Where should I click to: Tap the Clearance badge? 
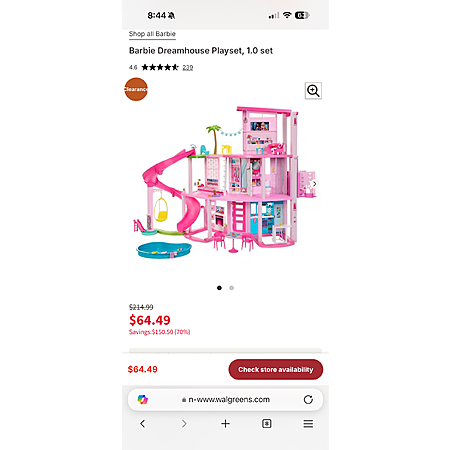click(x=136, y=89)
